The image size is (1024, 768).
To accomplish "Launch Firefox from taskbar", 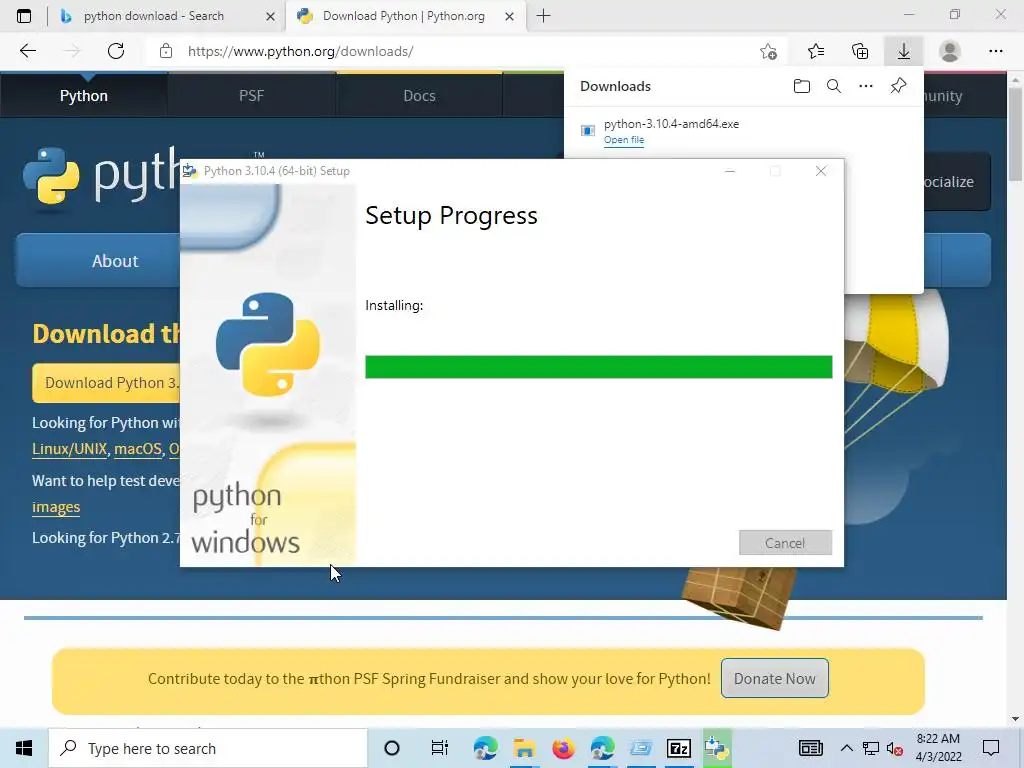I will click(563, 748).
